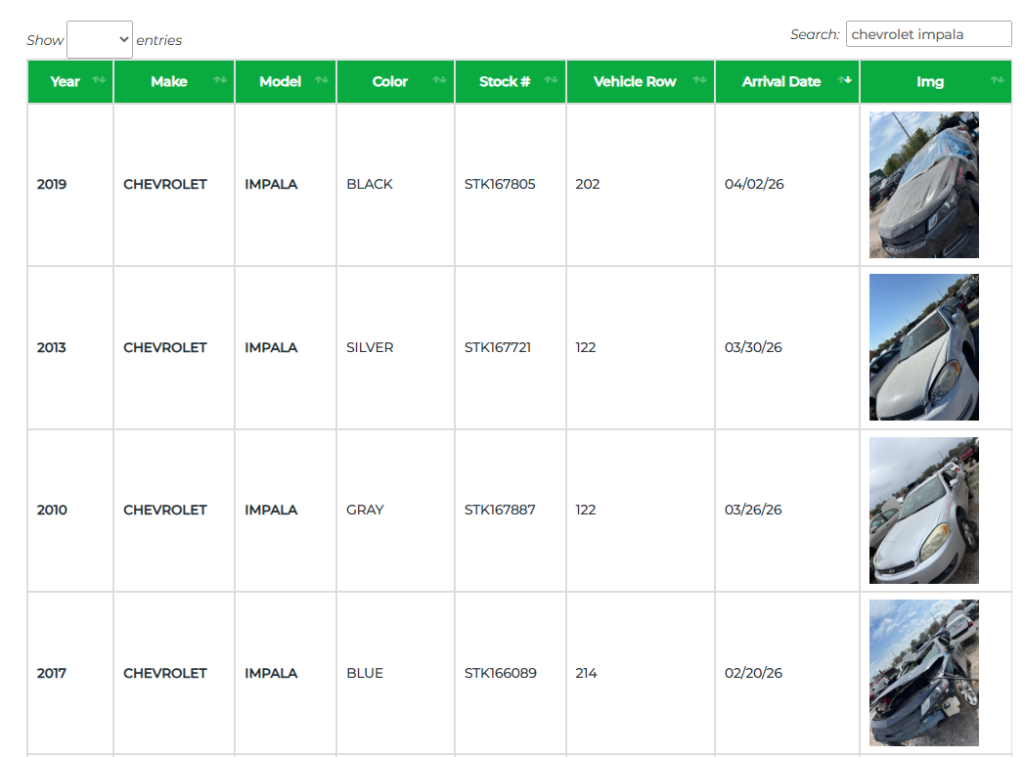Open thumbnail of 2019 black Impala
The width and height of the screenshot is (1024, 757).
click(923, 185)
